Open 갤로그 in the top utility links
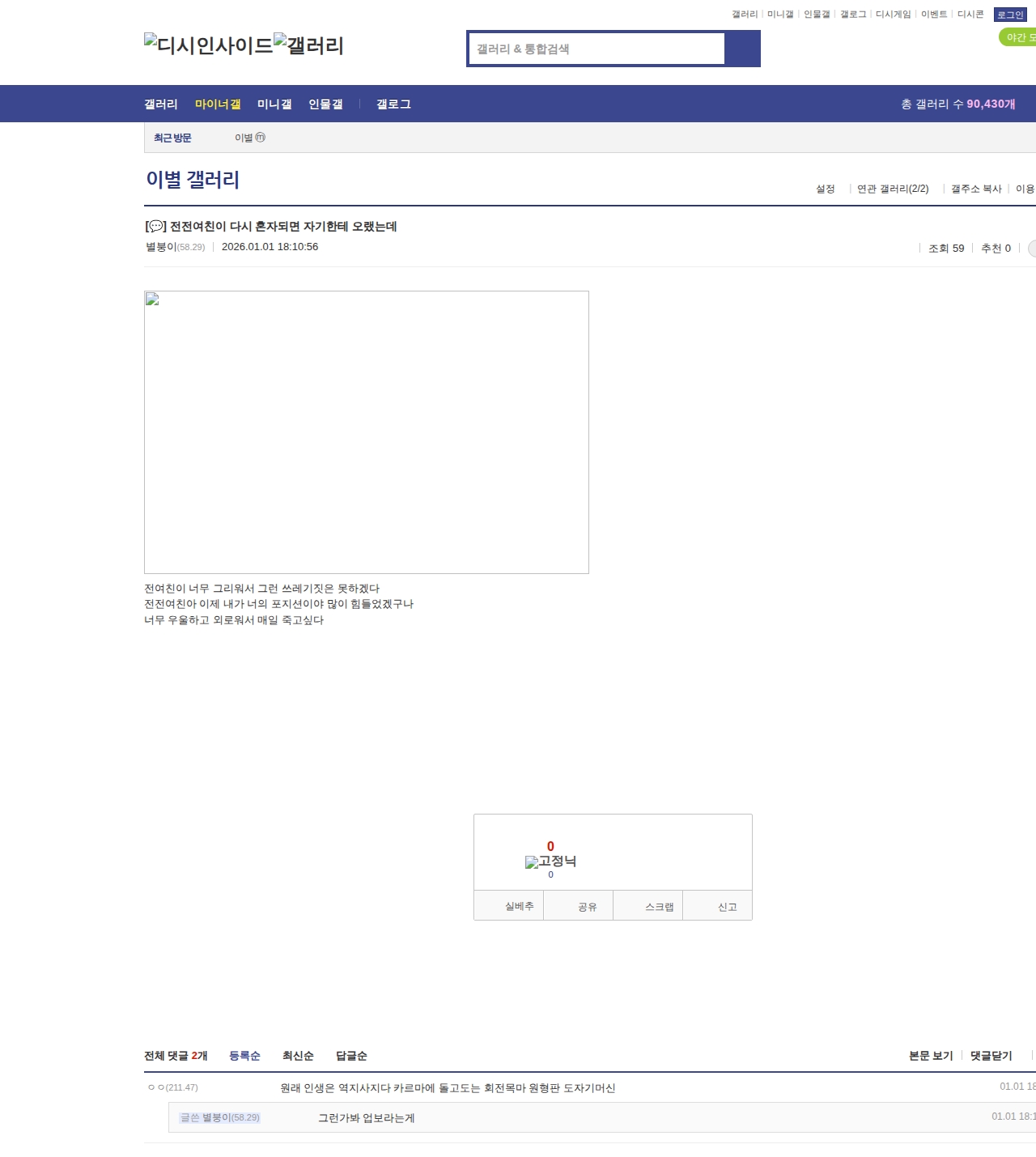The height and width of the screenshot is (1157, 1036). click(x=853, y=15)
